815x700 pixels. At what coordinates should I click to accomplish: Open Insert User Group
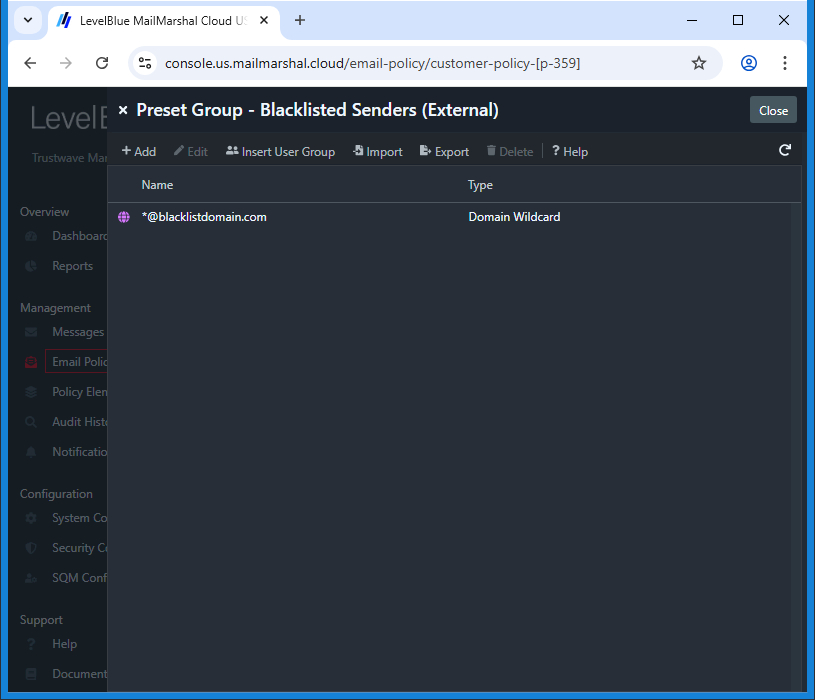click(x=281, y=151)
